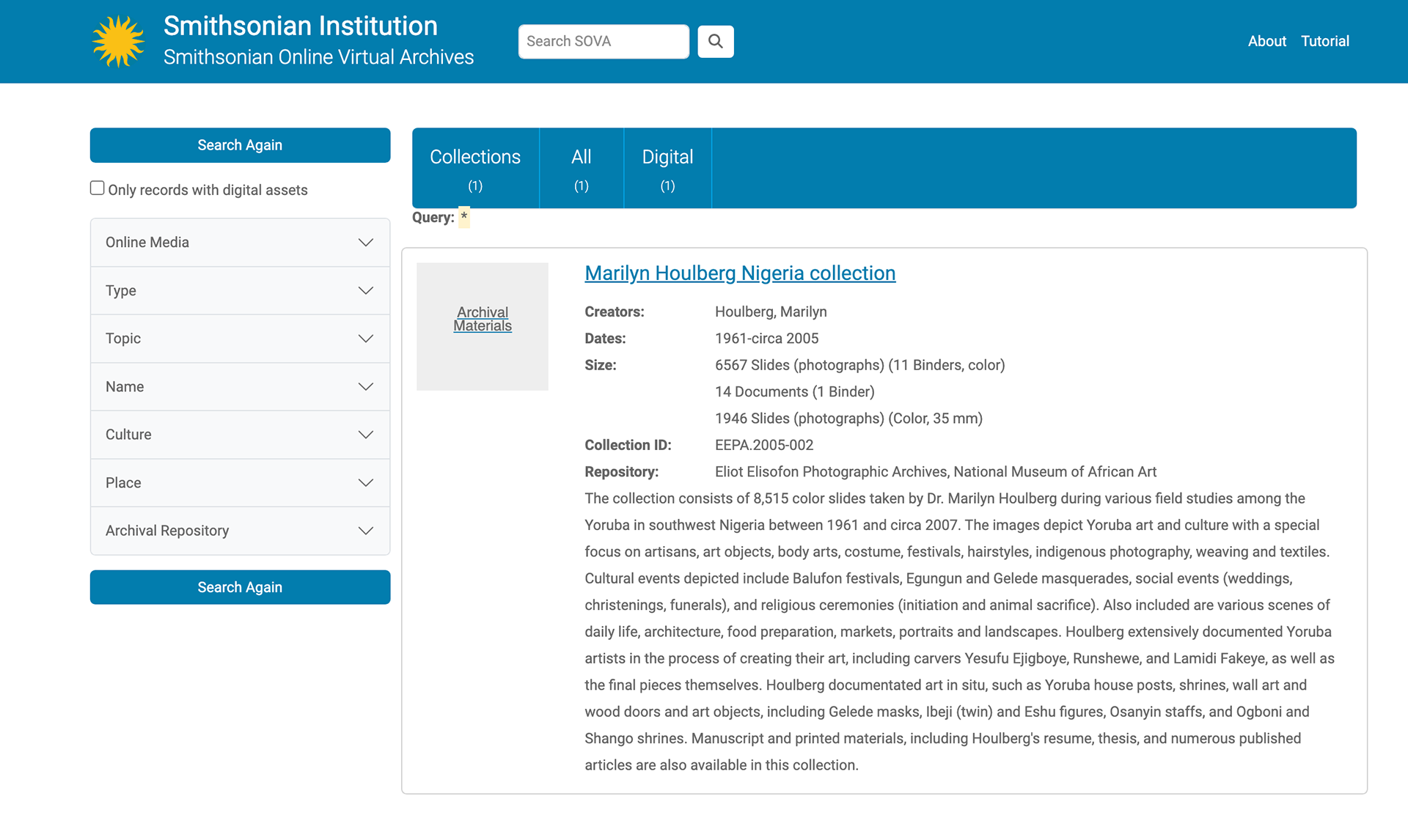
Task: Expand the Online Media filter
Action: (x=240, y=243)
